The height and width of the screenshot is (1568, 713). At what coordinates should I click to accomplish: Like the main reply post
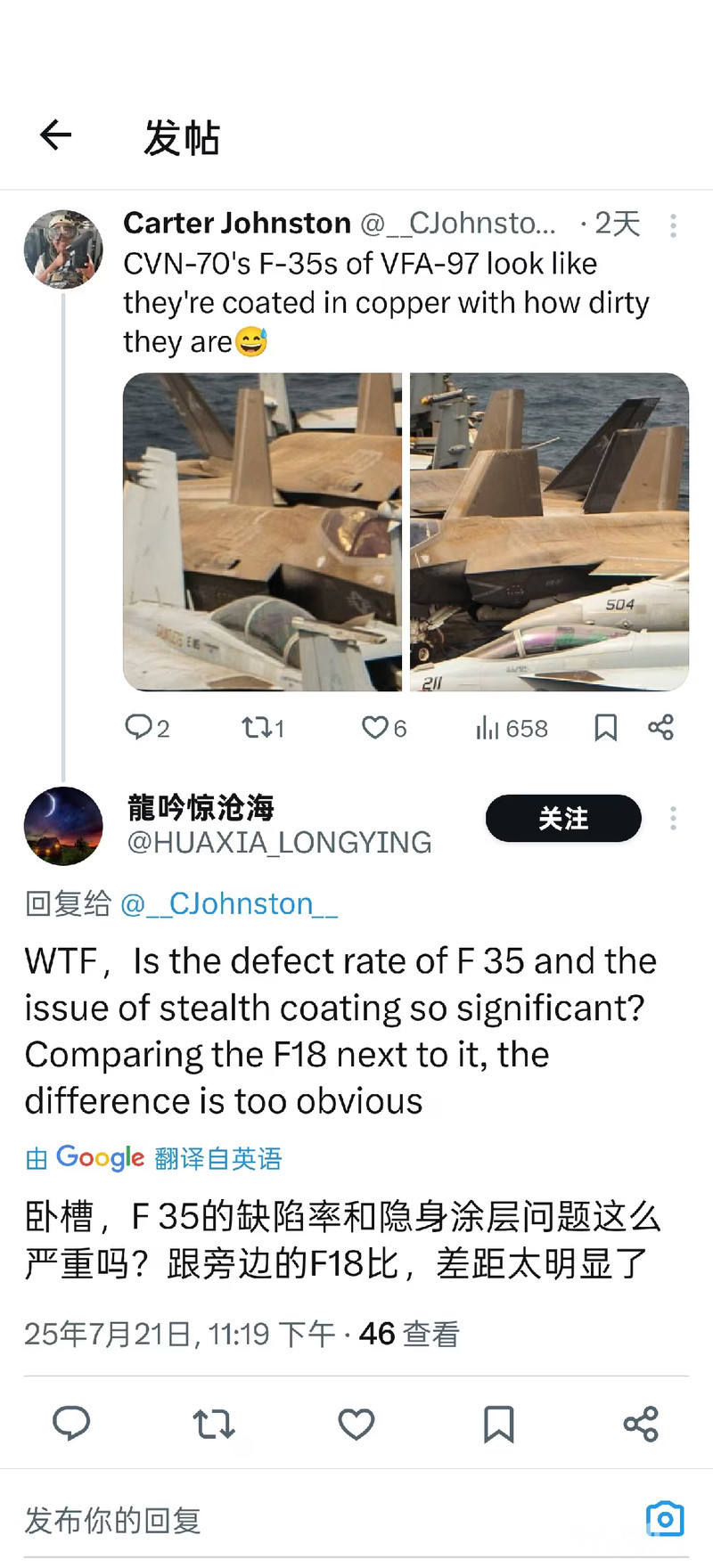click(356, 1424)
